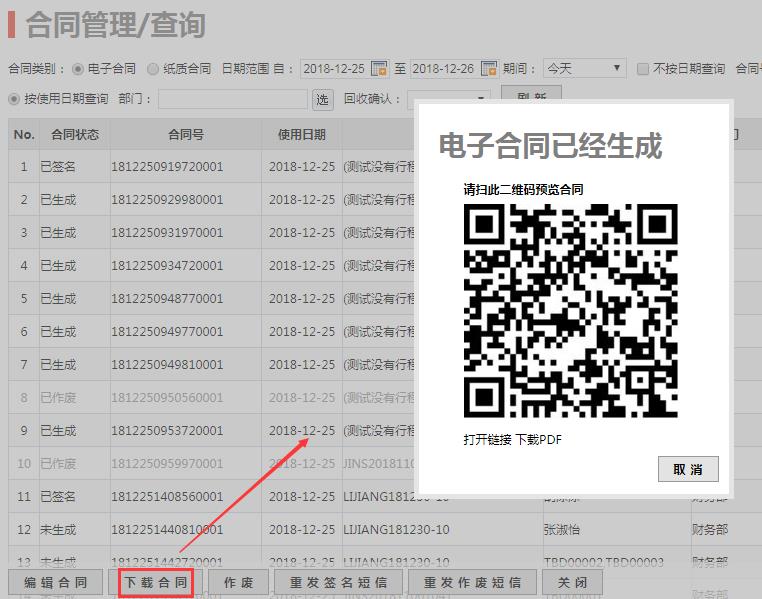Click the 重发作废短信 button
The height and width of the screenshot is (599, 762).
click(x=472, y=582)
